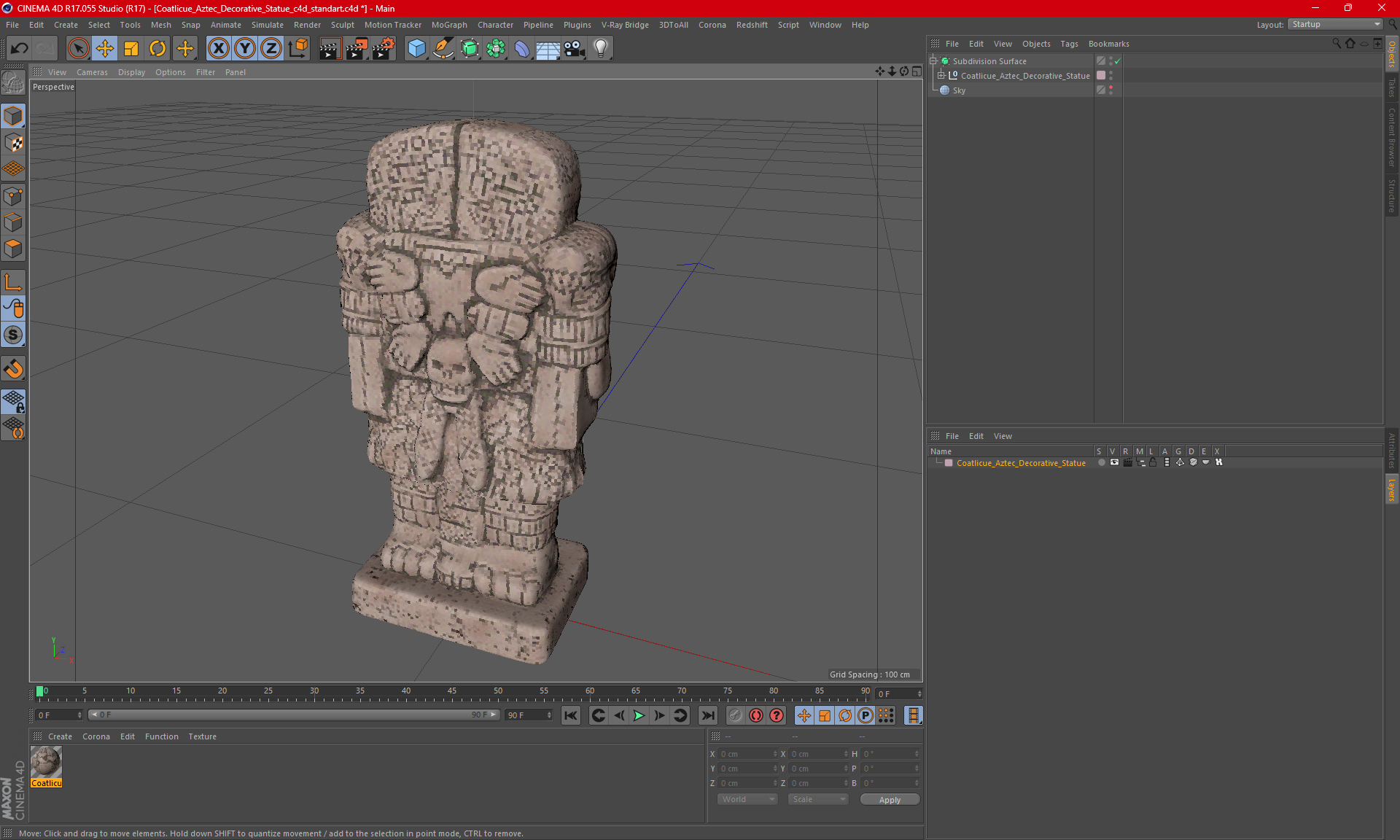Open the deformer objects menu
This screenshot has width=1400, height=840.
tap(522, 48)
